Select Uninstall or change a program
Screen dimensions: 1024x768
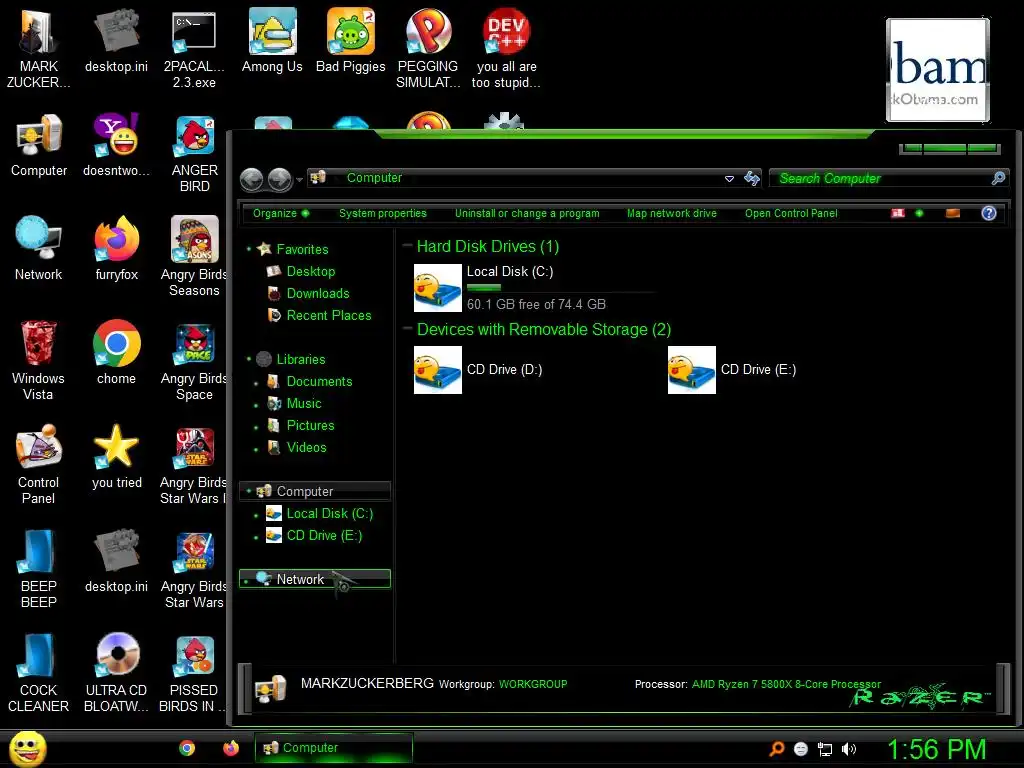point(526,214)
